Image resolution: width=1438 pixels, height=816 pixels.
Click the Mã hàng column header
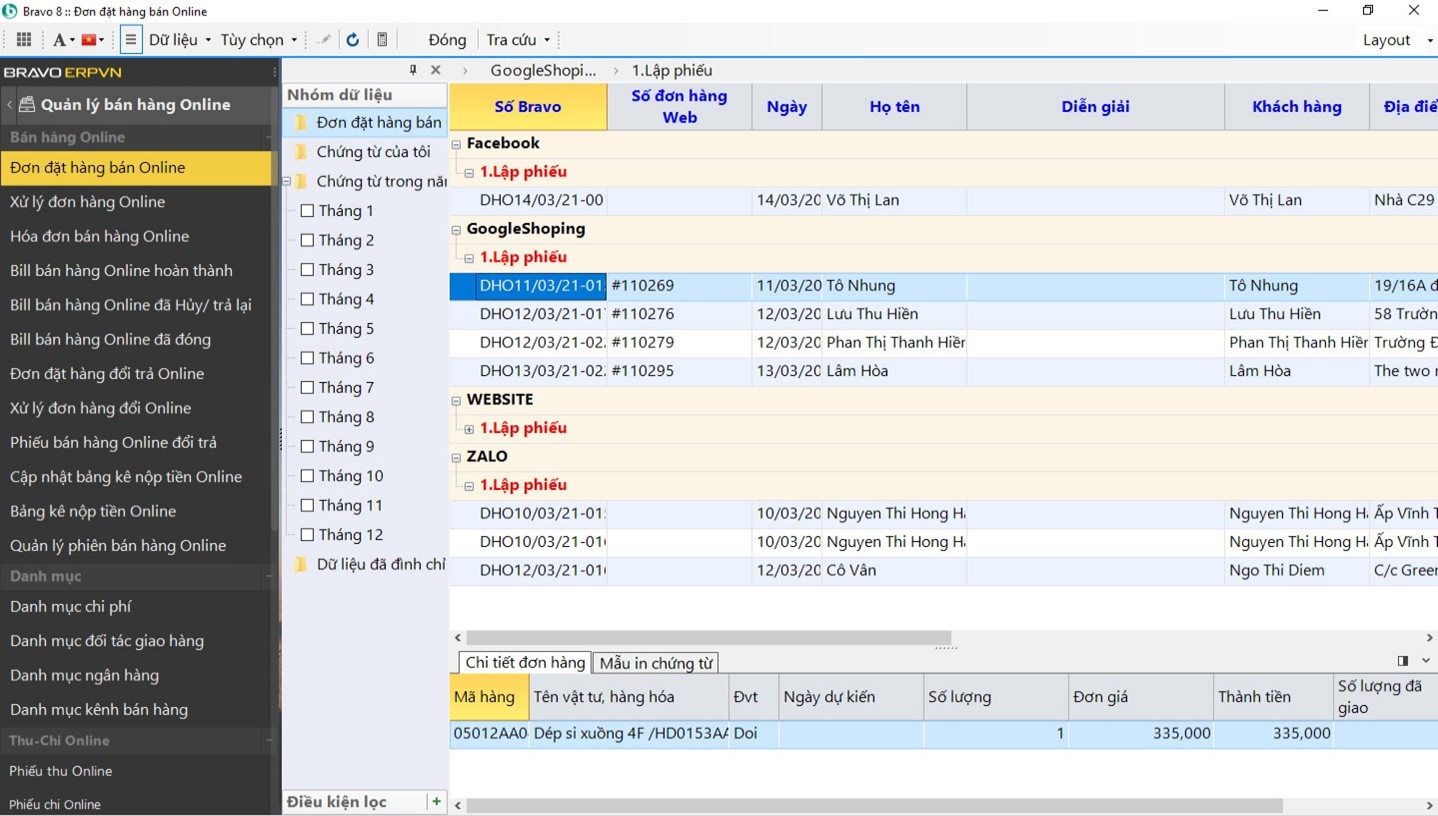click(489, 697)
